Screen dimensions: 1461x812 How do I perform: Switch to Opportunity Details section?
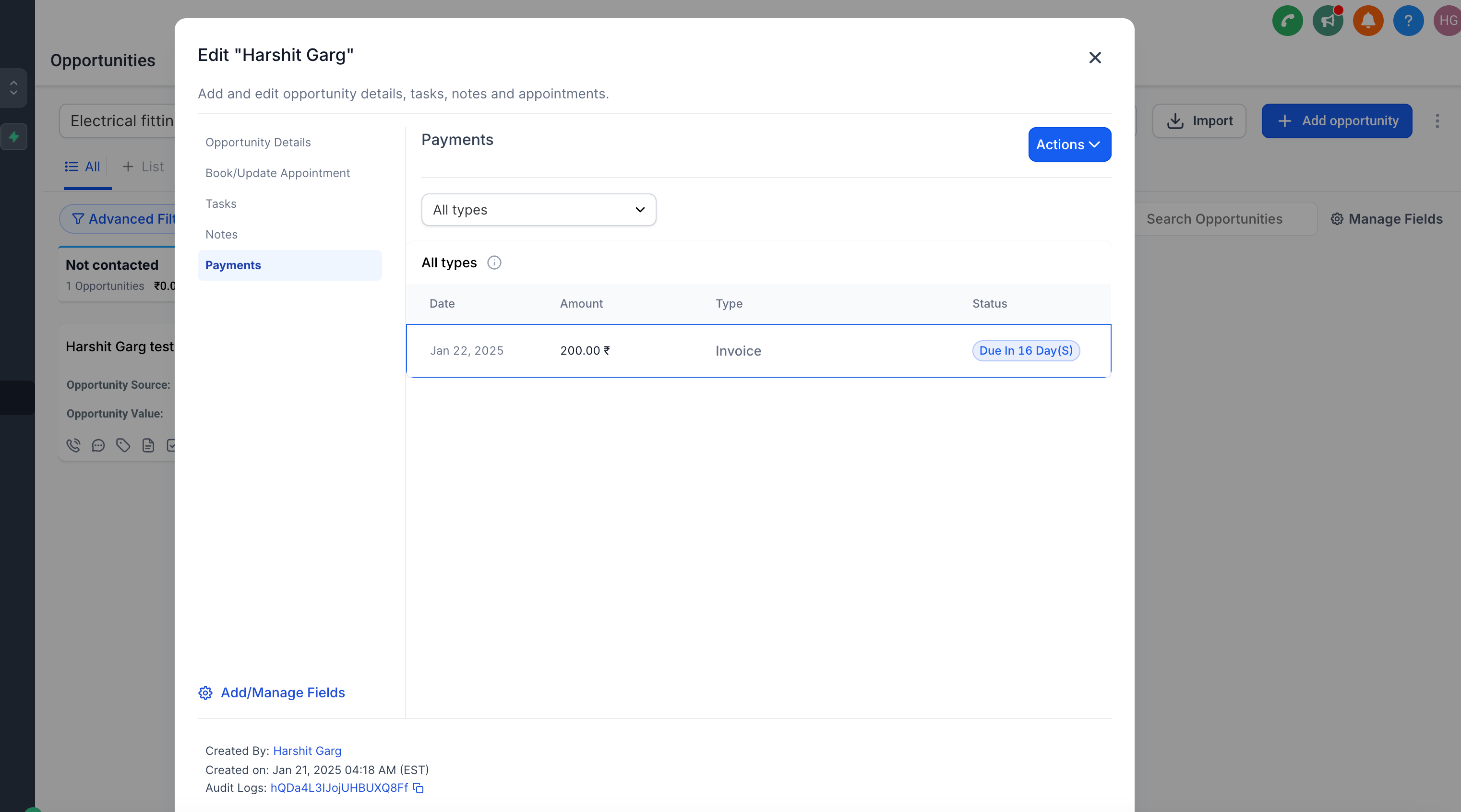(258, 143)
